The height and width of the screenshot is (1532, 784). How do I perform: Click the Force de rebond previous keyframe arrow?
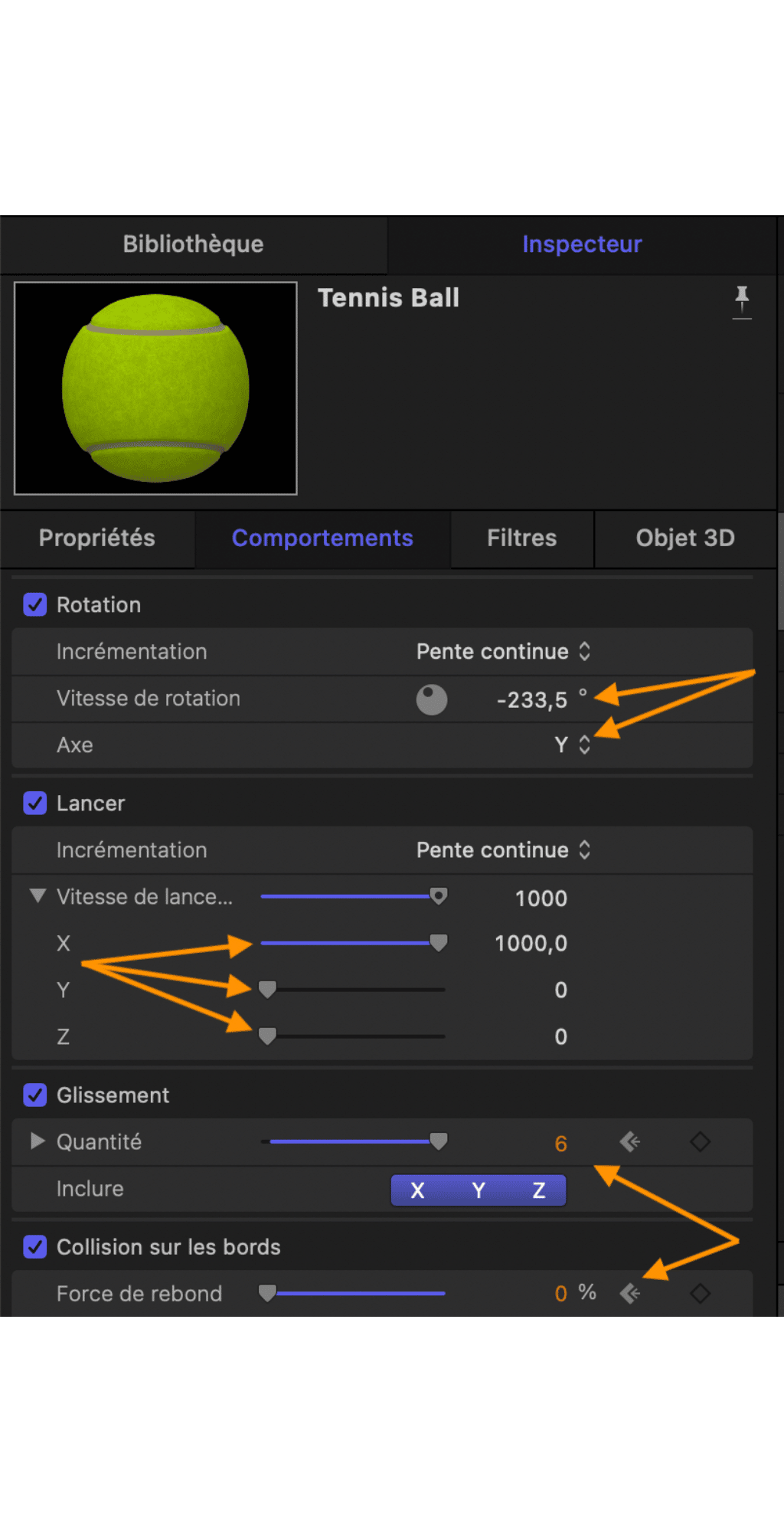pyautogui.click(x=630, y=1294)
